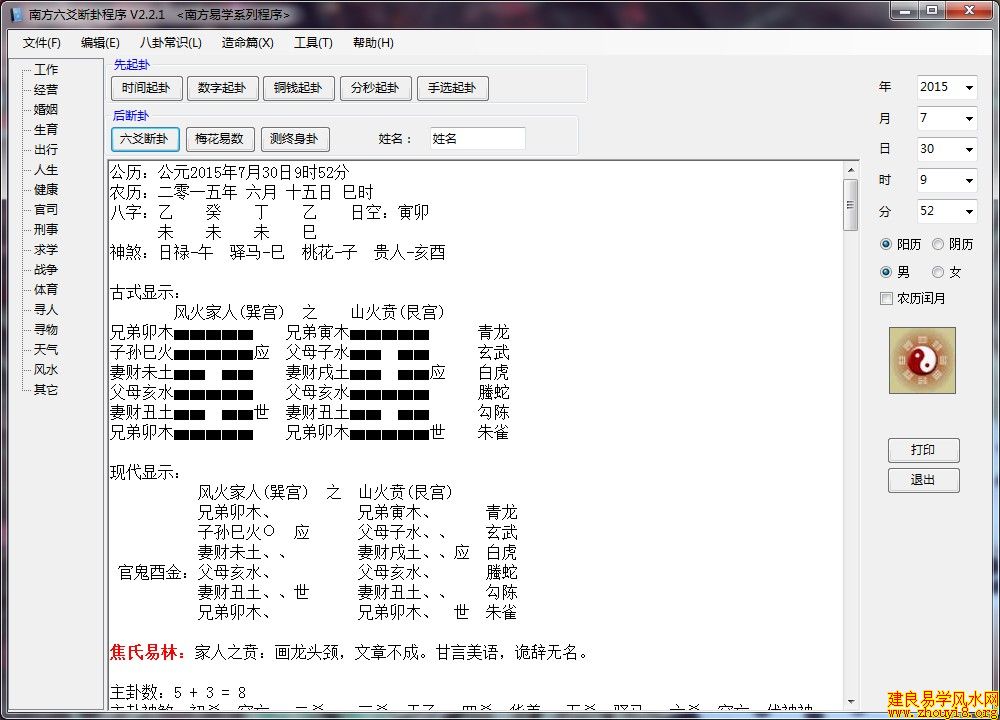Click the 官鬼酉金 text in results
1000x720 pixels.
pyautogui.click(x=153, y=572)
